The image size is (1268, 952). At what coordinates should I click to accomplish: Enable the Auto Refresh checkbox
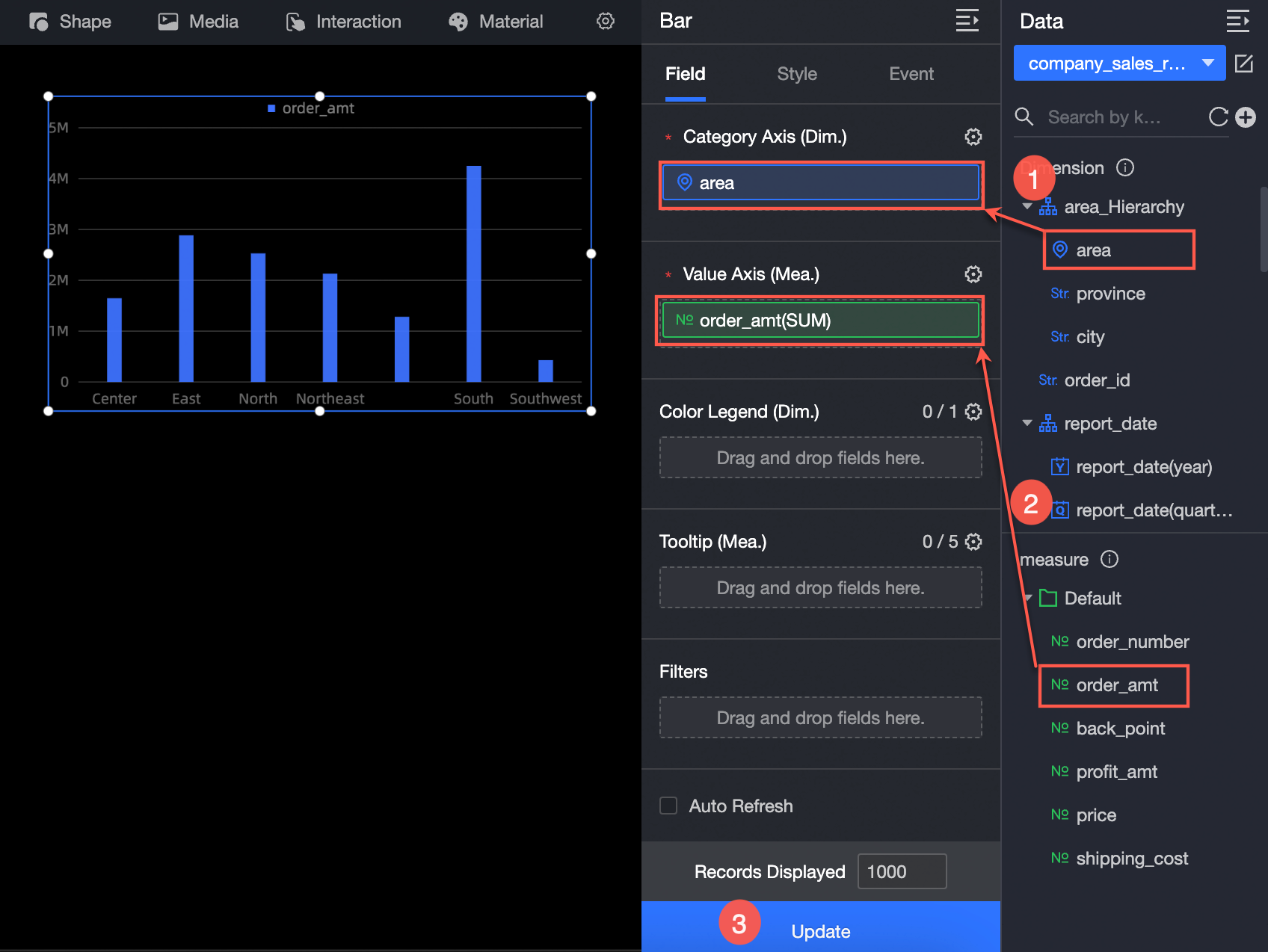pyautogui.click(x=668, y=806)
